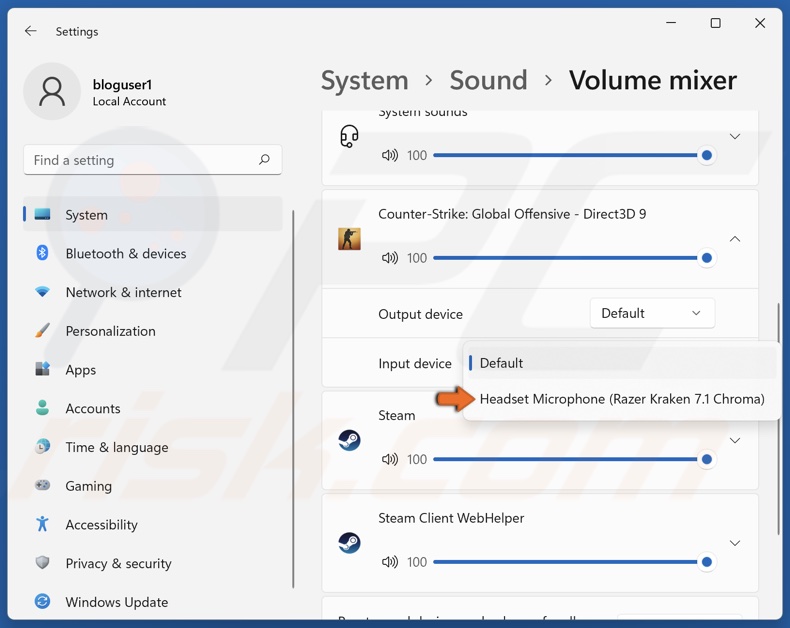
Task: Open Apps settings
Action: (153, 369)
